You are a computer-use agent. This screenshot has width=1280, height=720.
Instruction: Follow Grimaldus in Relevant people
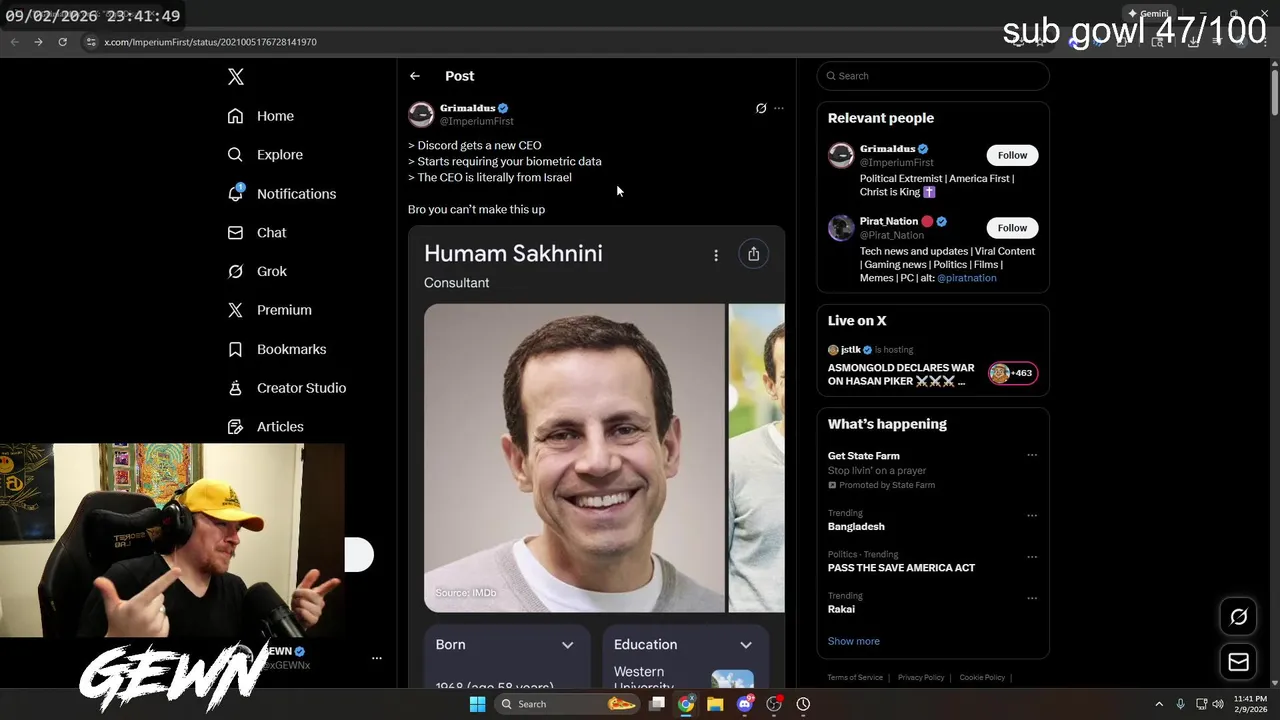coord(1012,155)
